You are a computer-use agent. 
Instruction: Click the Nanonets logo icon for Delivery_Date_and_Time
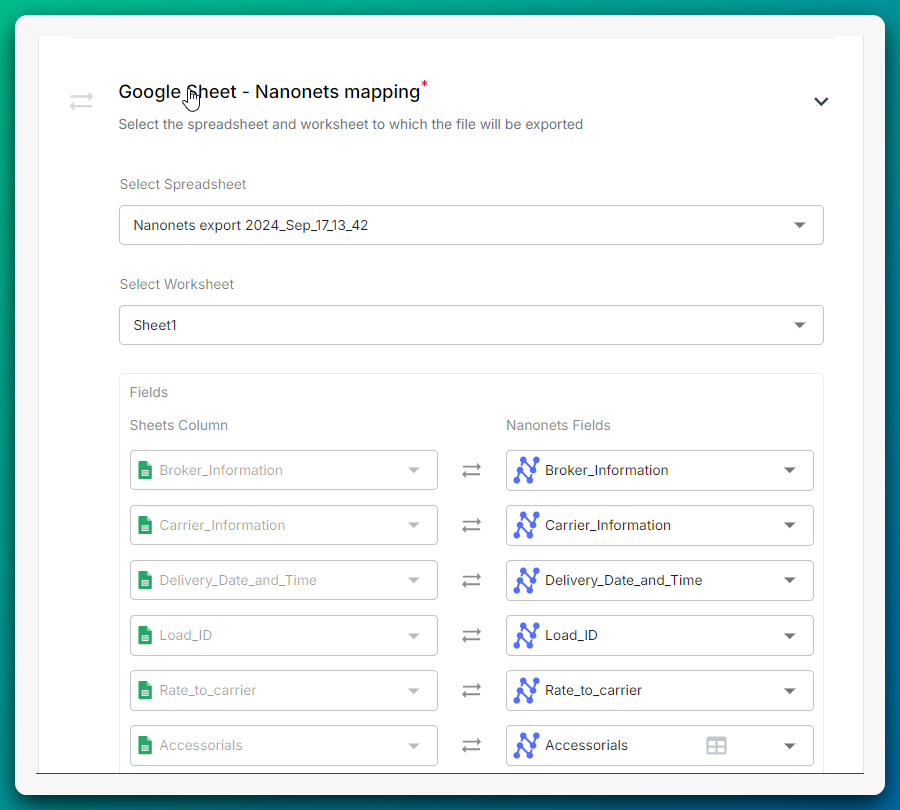click(526, 580)
